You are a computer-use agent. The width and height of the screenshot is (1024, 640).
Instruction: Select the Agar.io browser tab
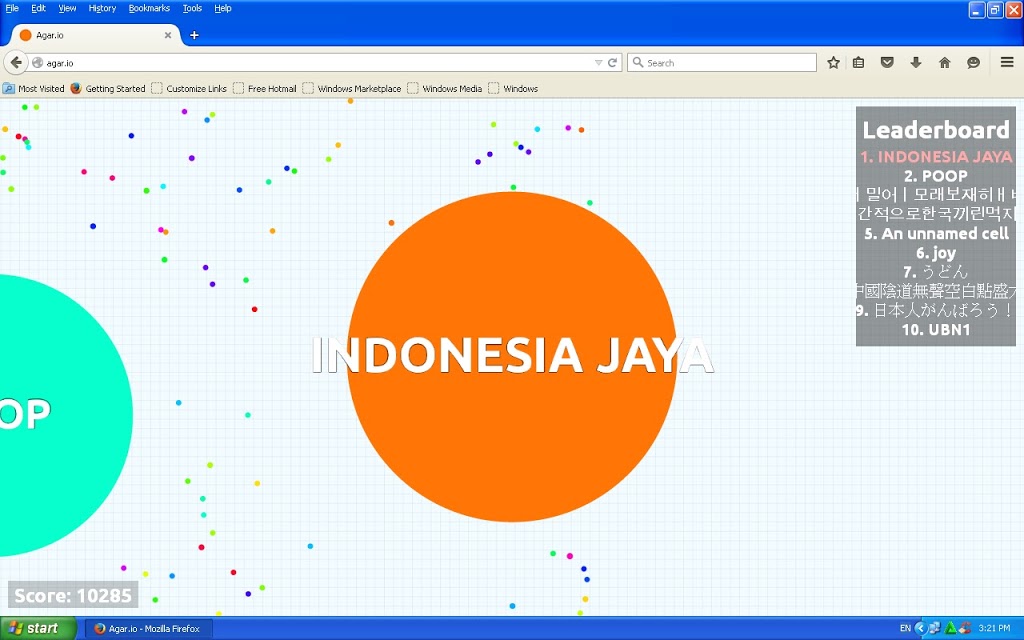95,35
